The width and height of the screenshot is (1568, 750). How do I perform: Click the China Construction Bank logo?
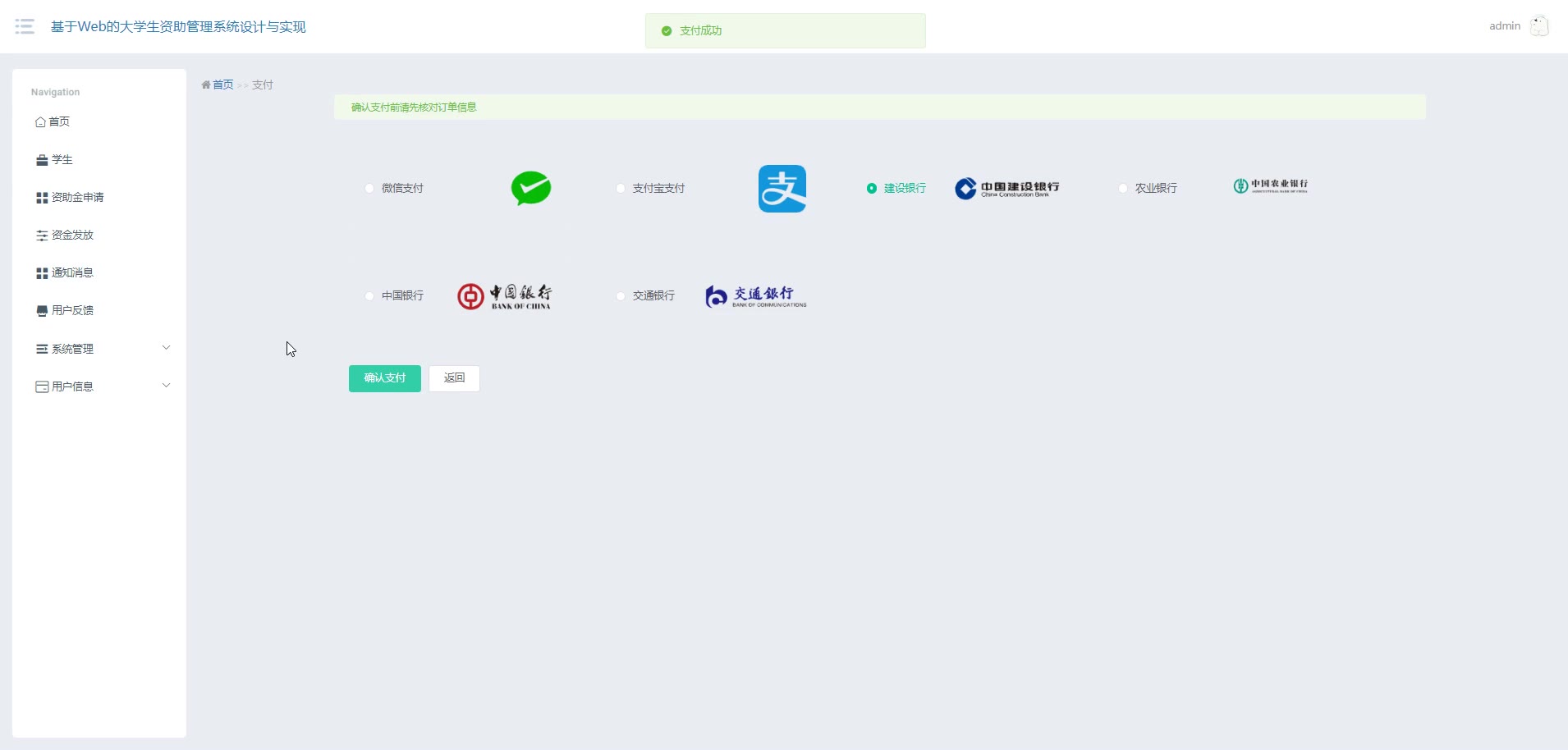pyautogui.click(x=1007, y=189)
